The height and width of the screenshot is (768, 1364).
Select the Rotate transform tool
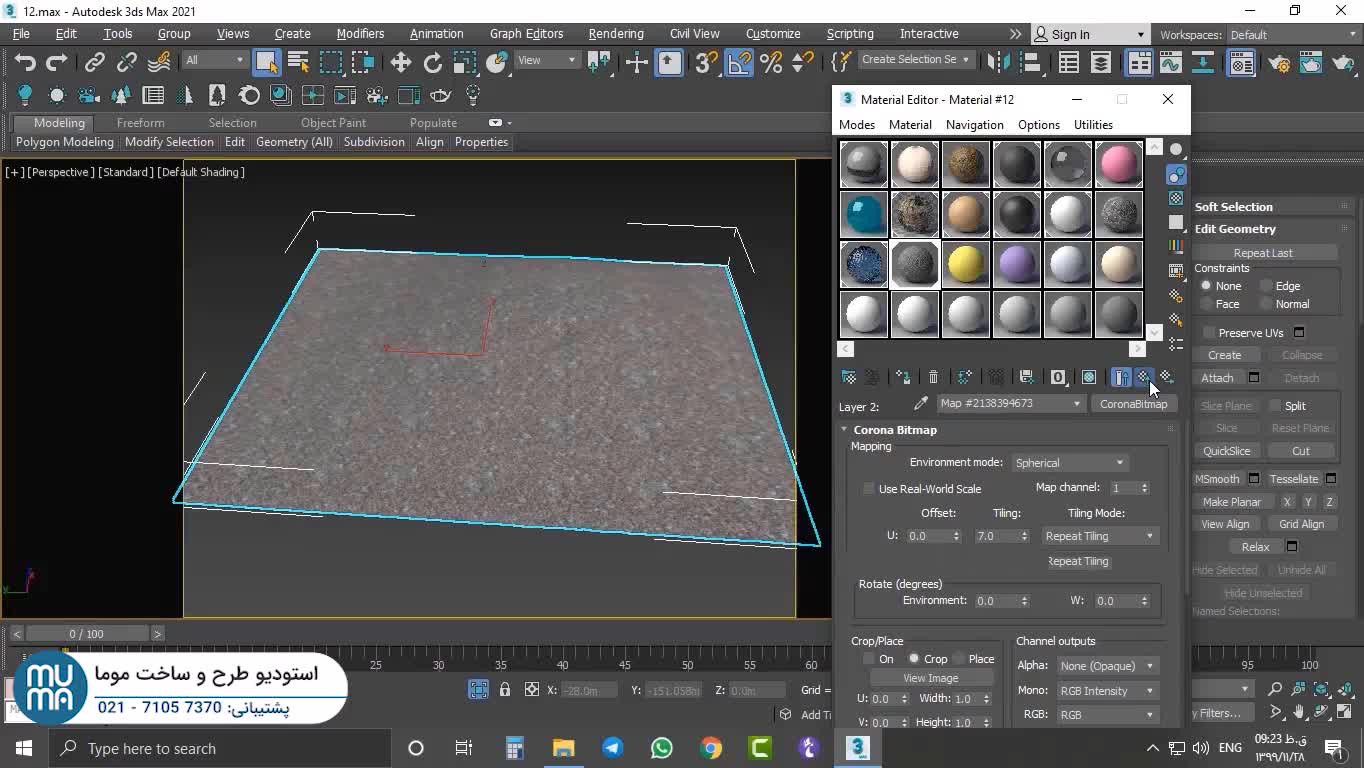pyautogui.click(x=433, y=62)
